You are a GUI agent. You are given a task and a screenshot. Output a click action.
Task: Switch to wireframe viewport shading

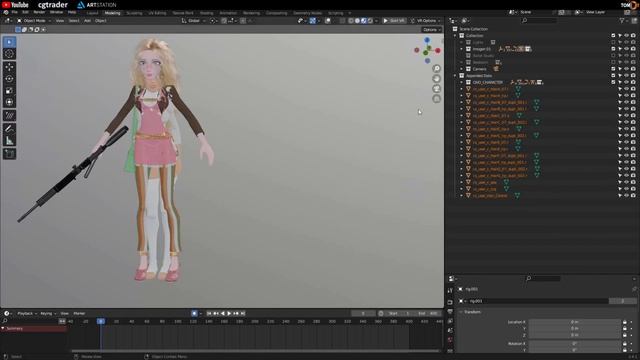click(x=351, y=20)
